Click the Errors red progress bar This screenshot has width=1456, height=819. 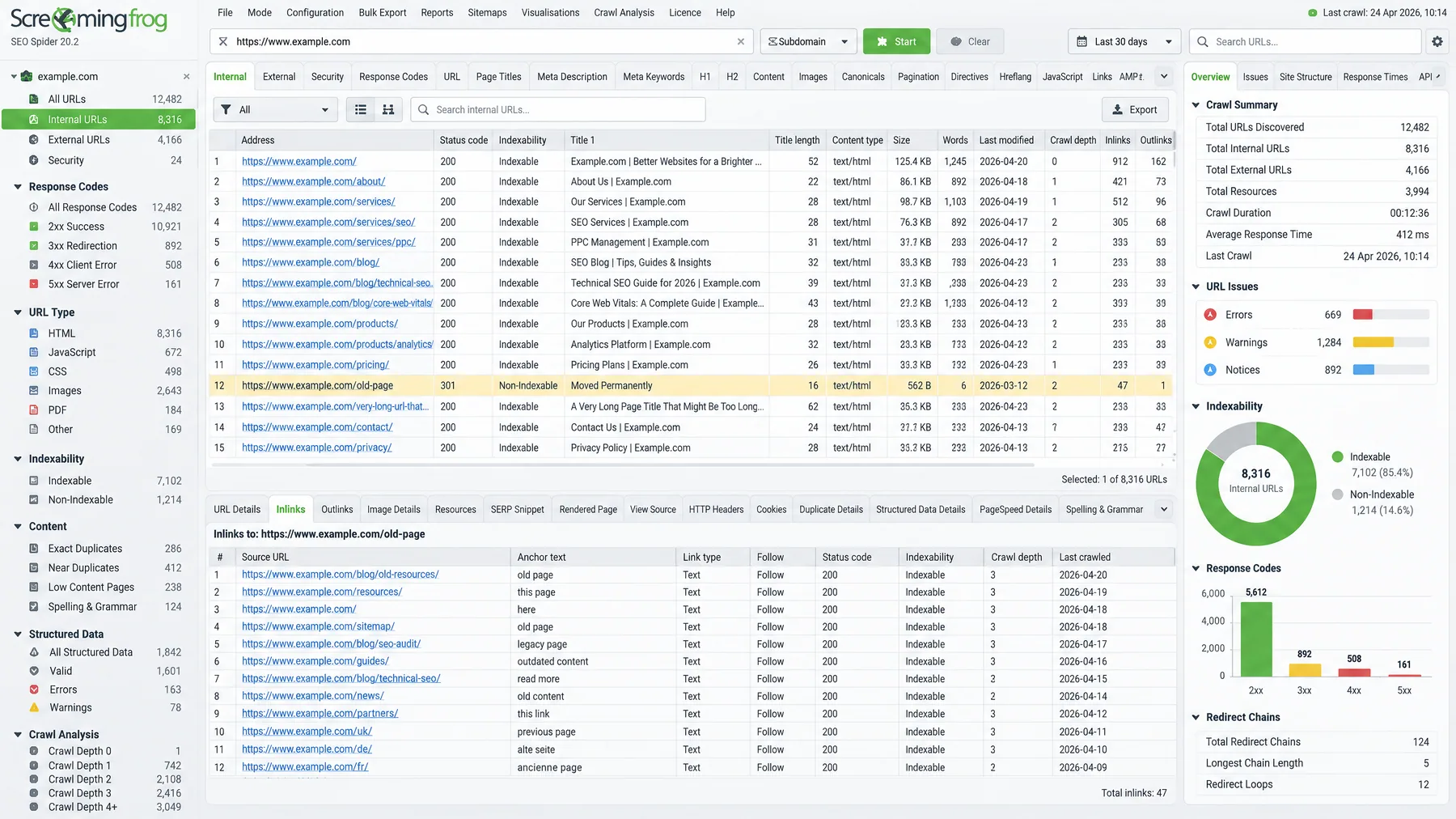coord(1362,315)
